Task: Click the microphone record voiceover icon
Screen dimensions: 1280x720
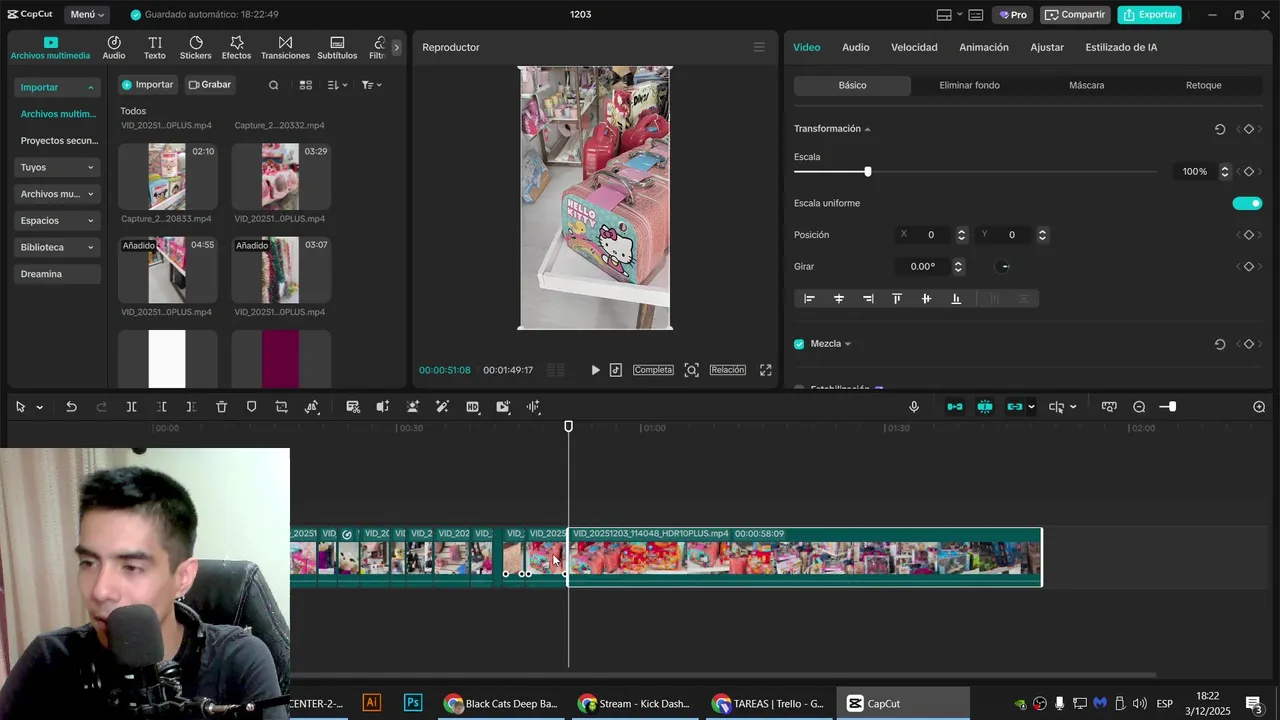Action: pos(914,407)
